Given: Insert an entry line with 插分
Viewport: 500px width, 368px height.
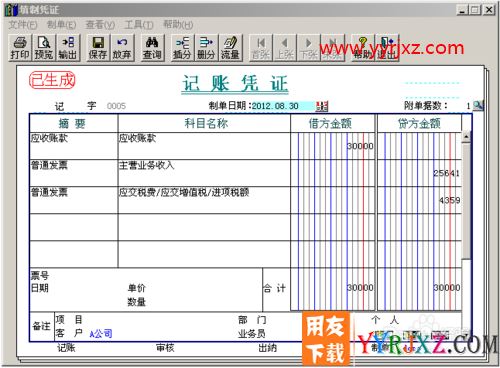Looking at the screenshot, I should point(182,48).
